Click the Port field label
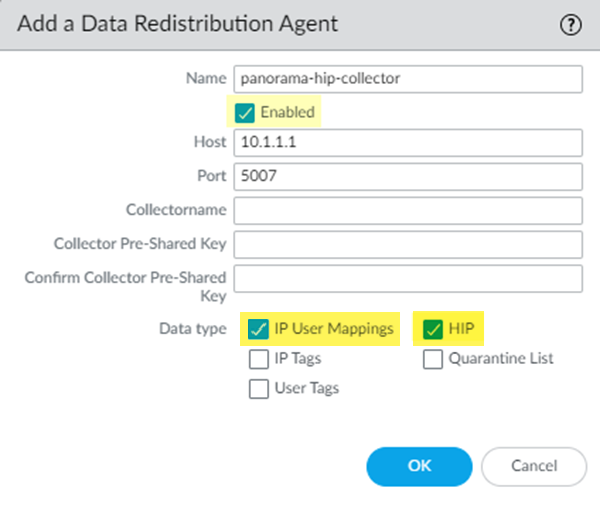This screenshot has height=505, width=600. (x=210, y=177)
